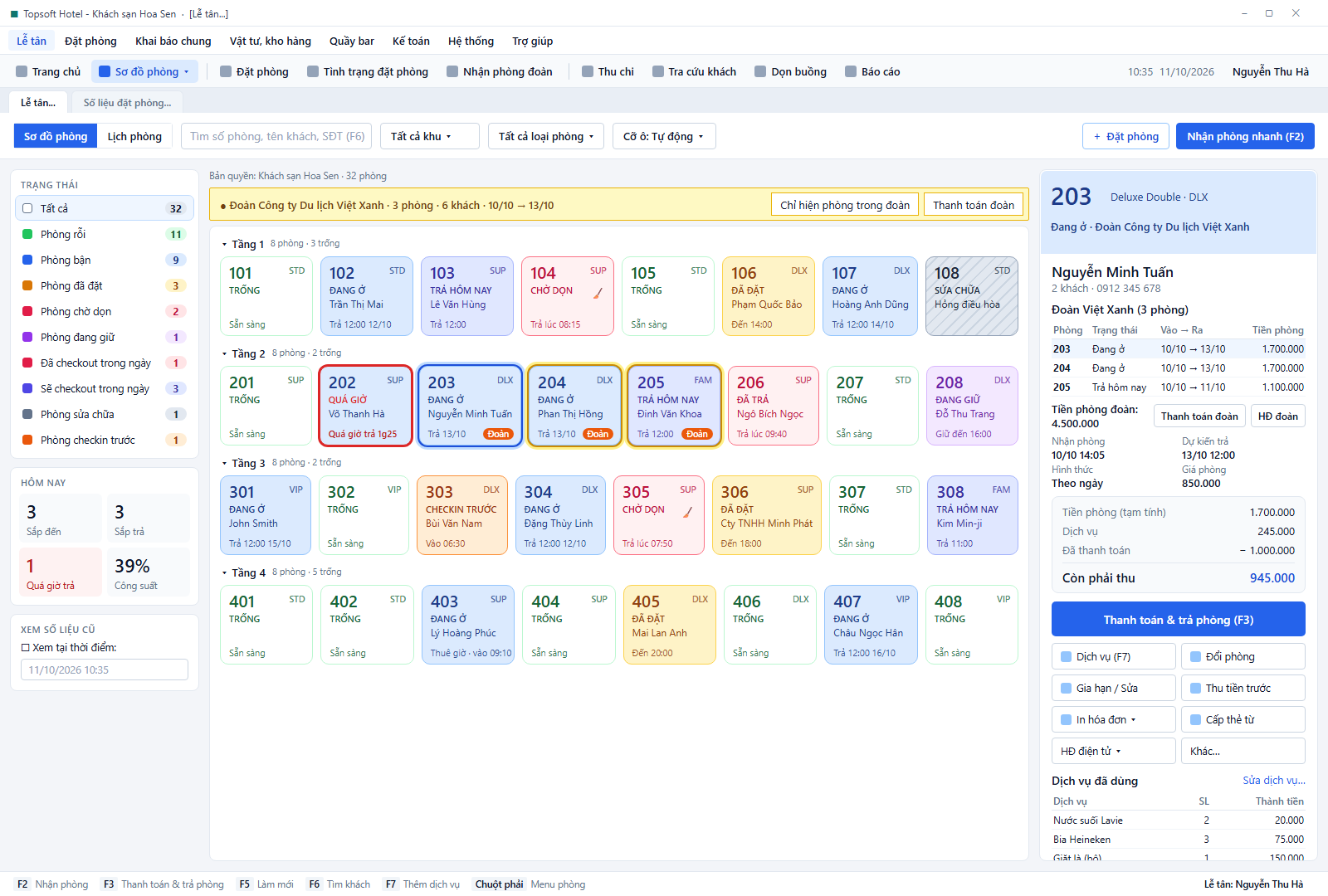Switch to Số liệu đặt phòng tab
1328x896 pixels.
click(x=127, y=103)
